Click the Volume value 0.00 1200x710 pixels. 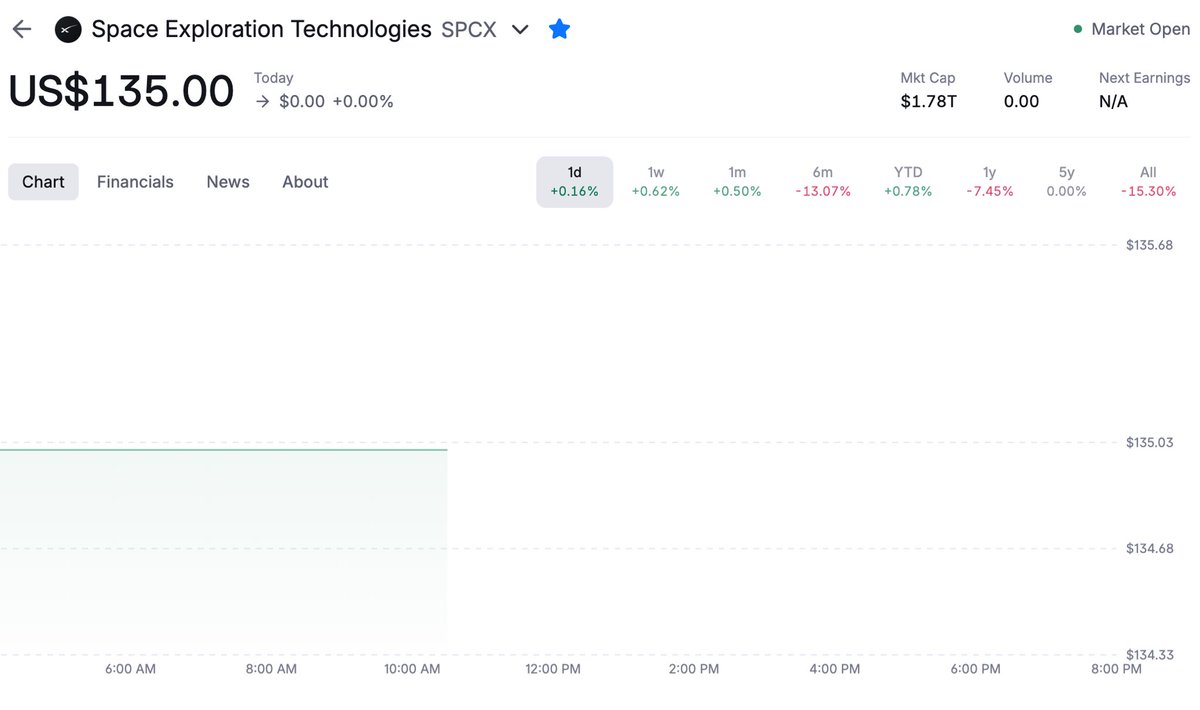pos(1021,101)
